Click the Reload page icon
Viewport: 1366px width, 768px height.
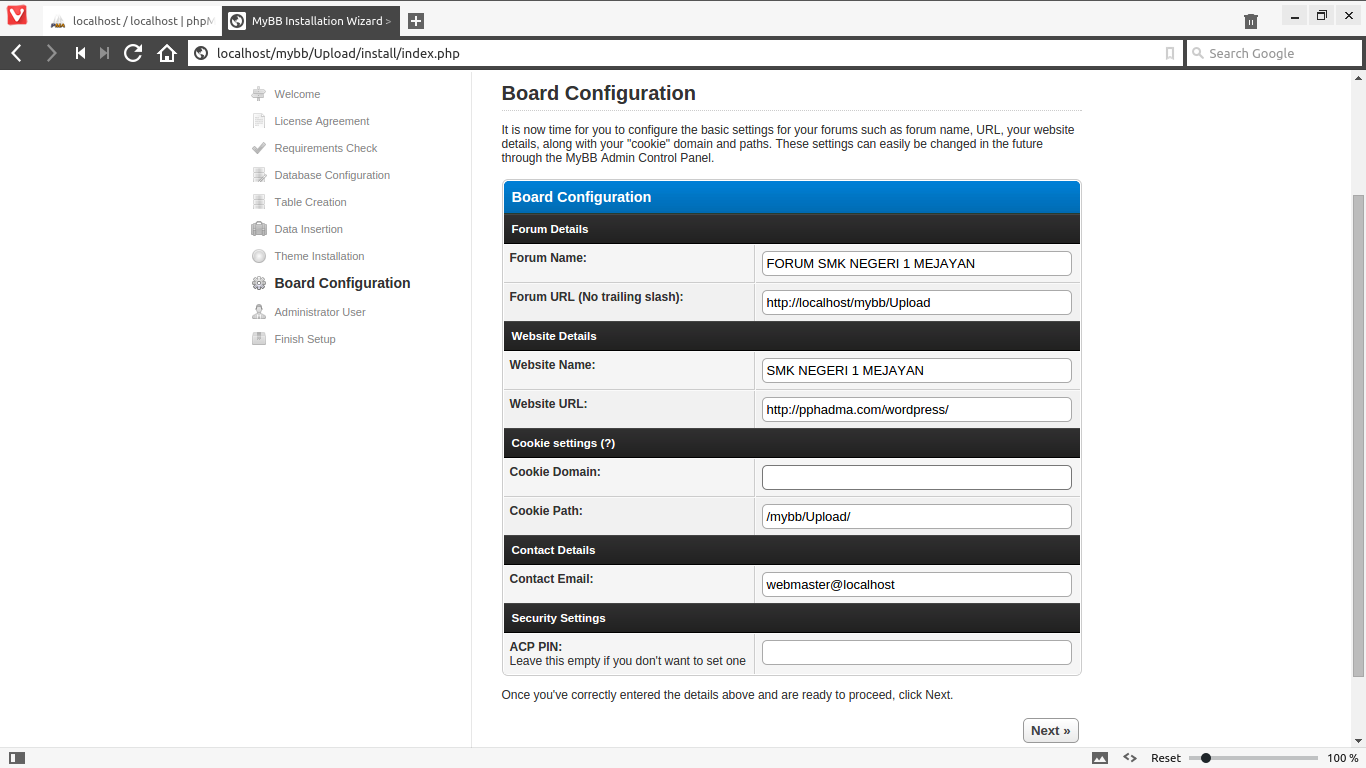point(133,53)
